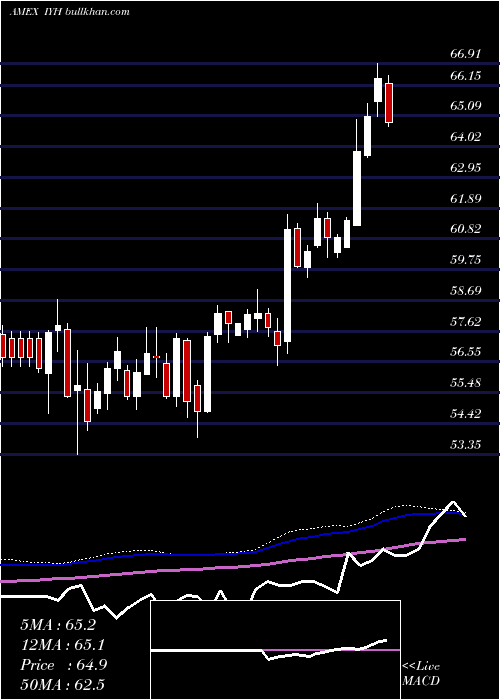Click the 64.02 price label
500x700 pixels.
point(466,137)
